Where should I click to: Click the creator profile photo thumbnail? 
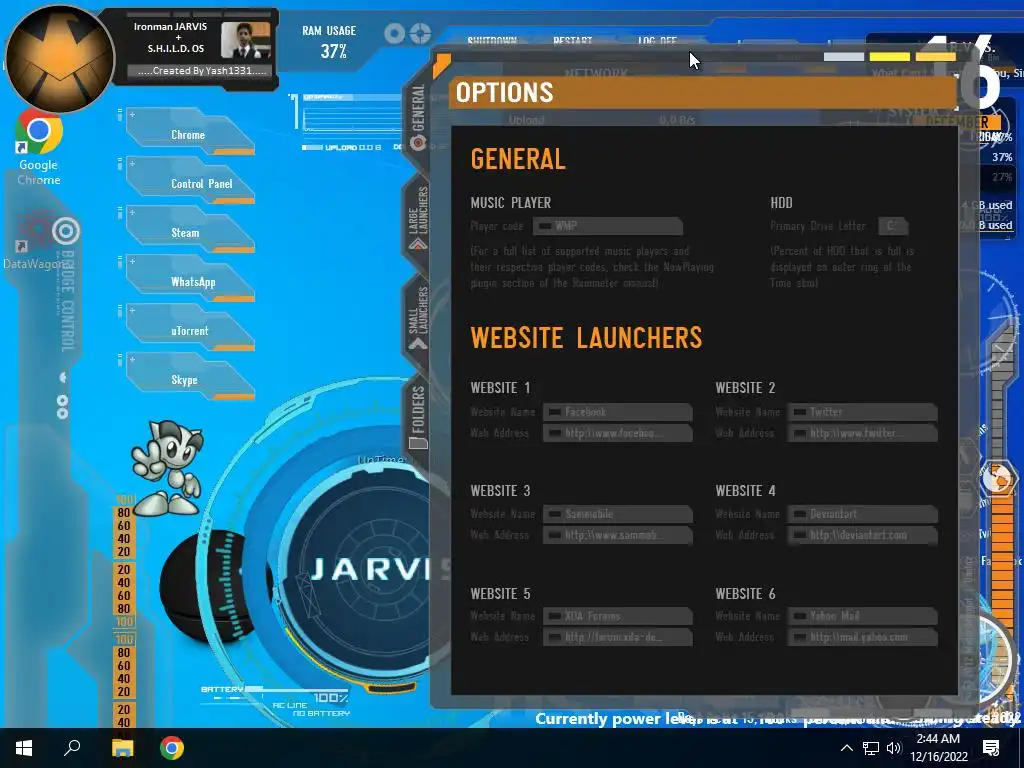point(245,40)
